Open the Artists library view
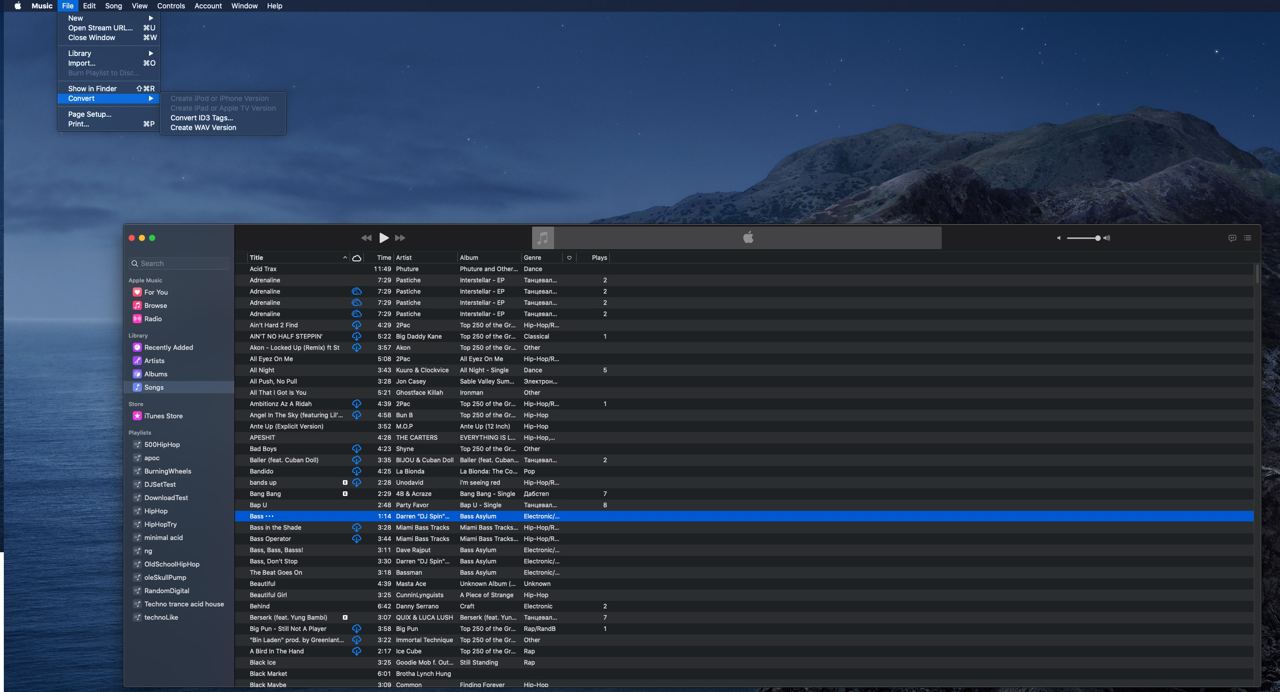 click(154, 360)
